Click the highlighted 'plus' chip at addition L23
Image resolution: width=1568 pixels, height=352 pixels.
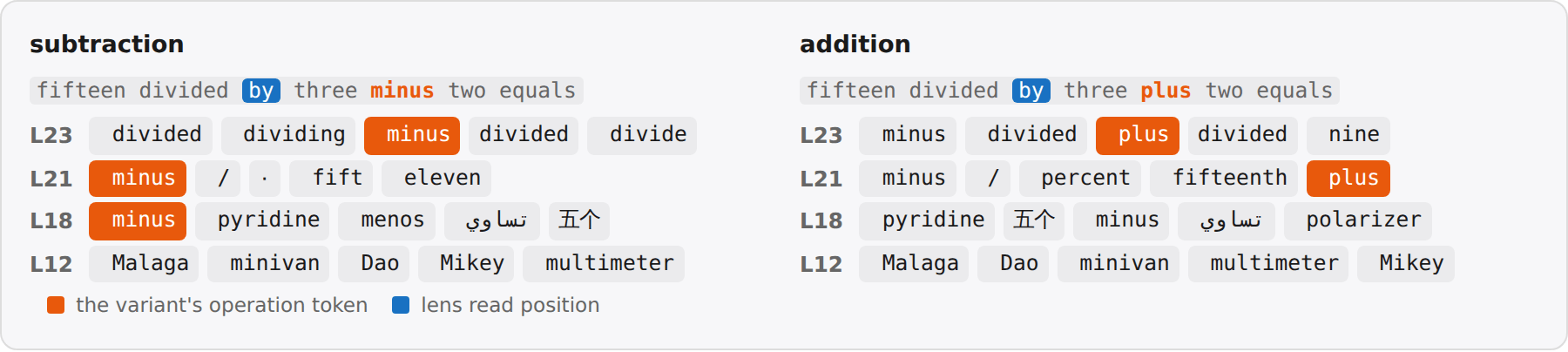click(x=1138, y=135)
